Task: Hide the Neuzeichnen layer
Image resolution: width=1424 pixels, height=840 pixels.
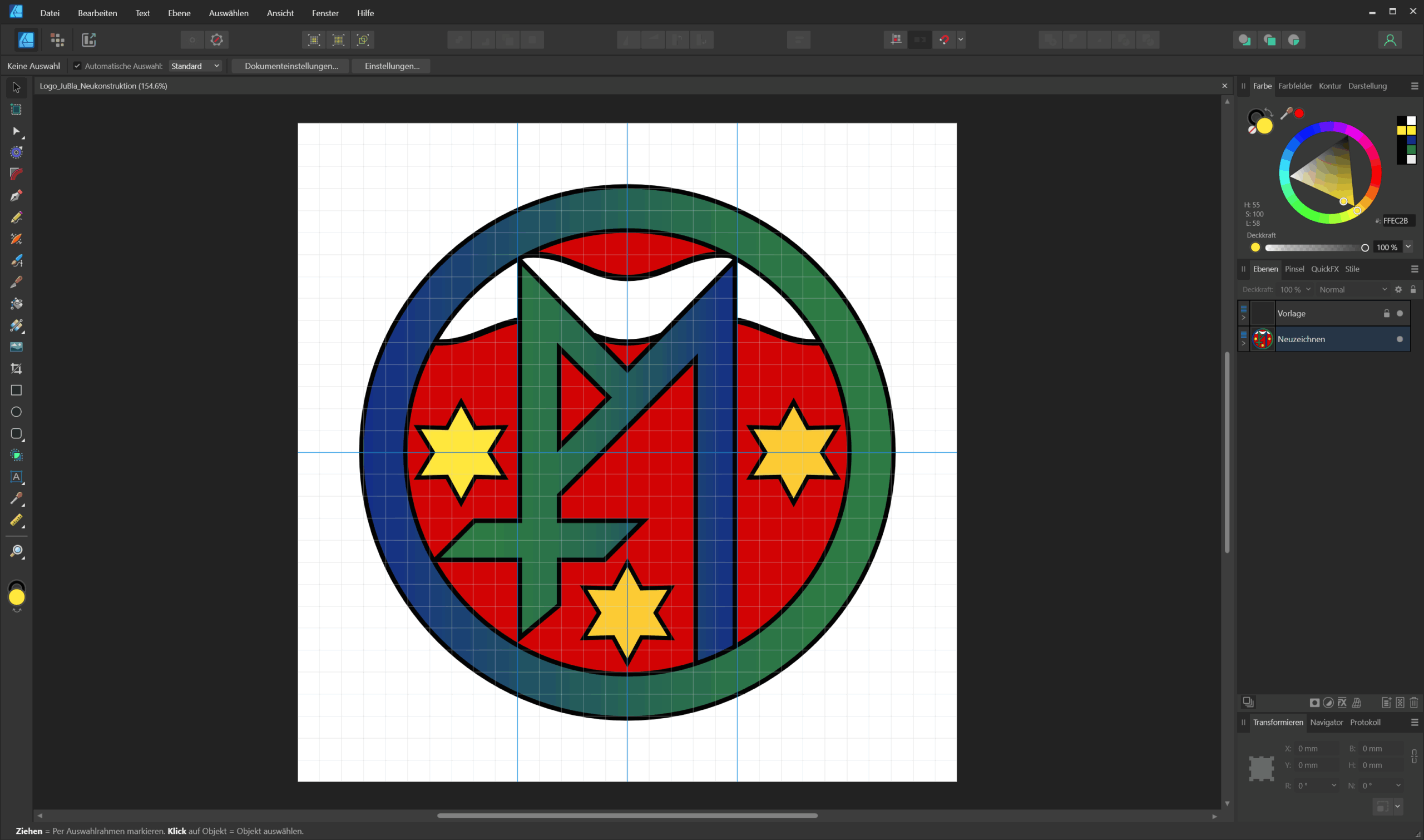Action: point(1400,339)
